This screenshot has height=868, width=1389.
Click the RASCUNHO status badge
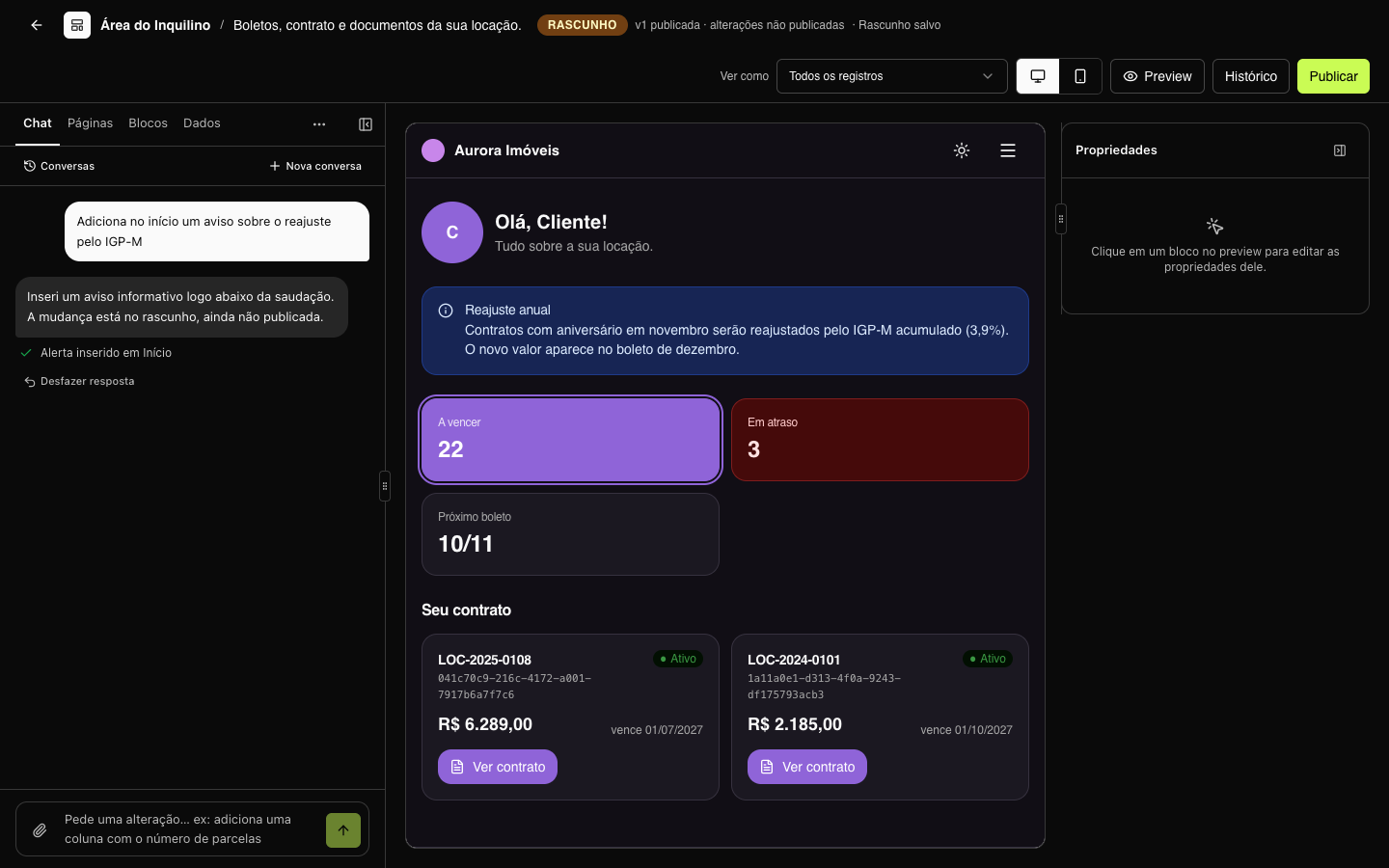tap(582, 25)
